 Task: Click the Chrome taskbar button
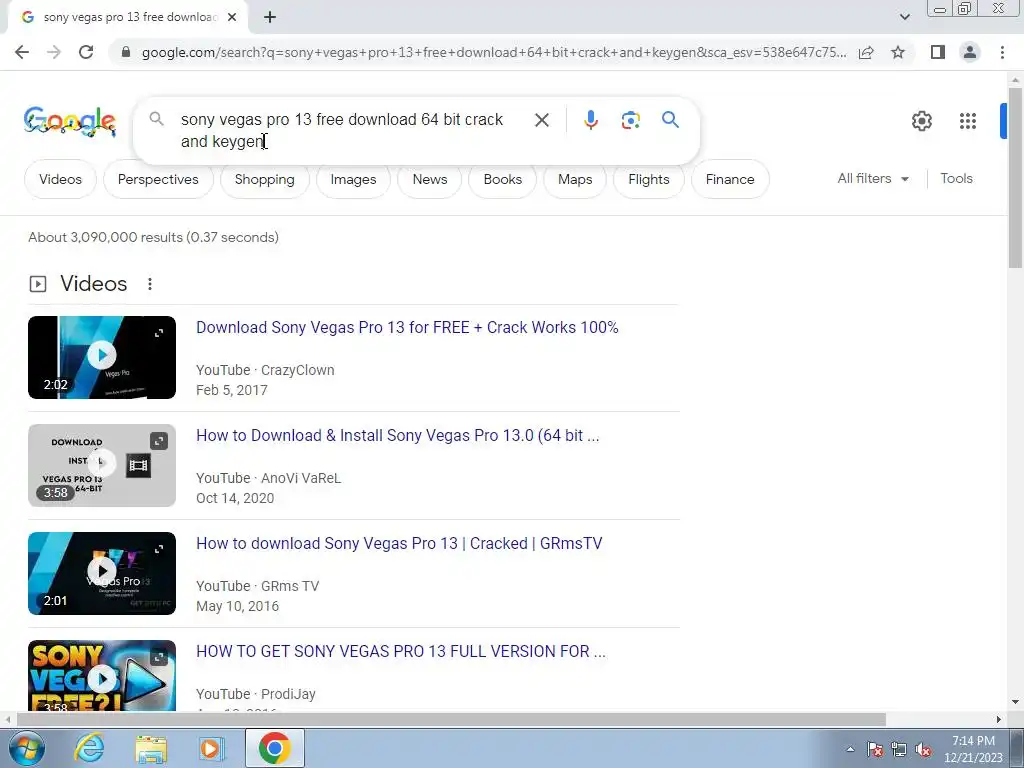[274, 748]
